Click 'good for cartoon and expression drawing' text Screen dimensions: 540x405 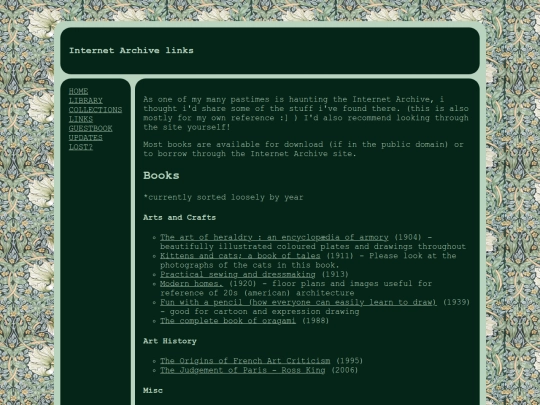tap(264, 312)
